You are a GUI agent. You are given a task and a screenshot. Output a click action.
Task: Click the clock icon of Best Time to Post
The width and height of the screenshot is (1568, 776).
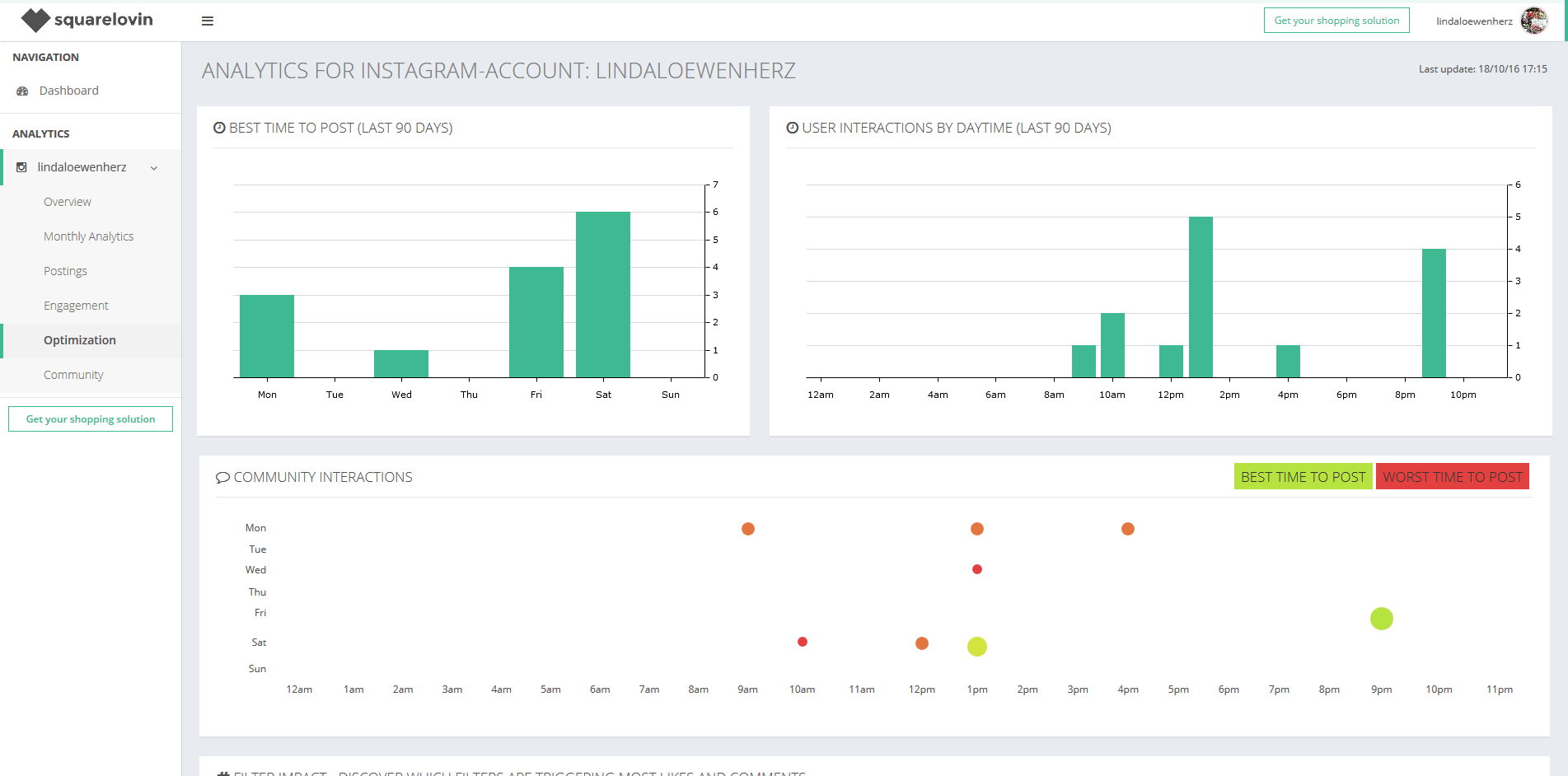click(x=219, y=128)
